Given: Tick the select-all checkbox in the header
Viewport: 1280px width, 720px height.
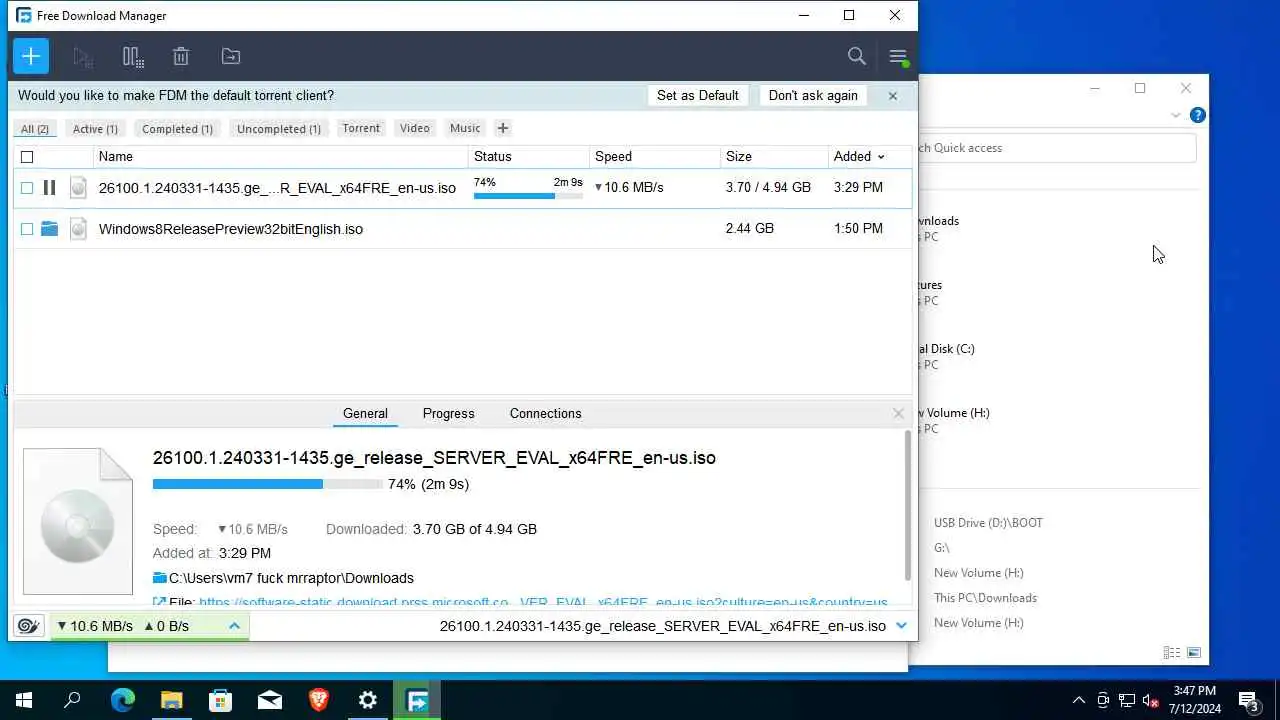Looking at the screenshot, I should (x=27, y=157).
